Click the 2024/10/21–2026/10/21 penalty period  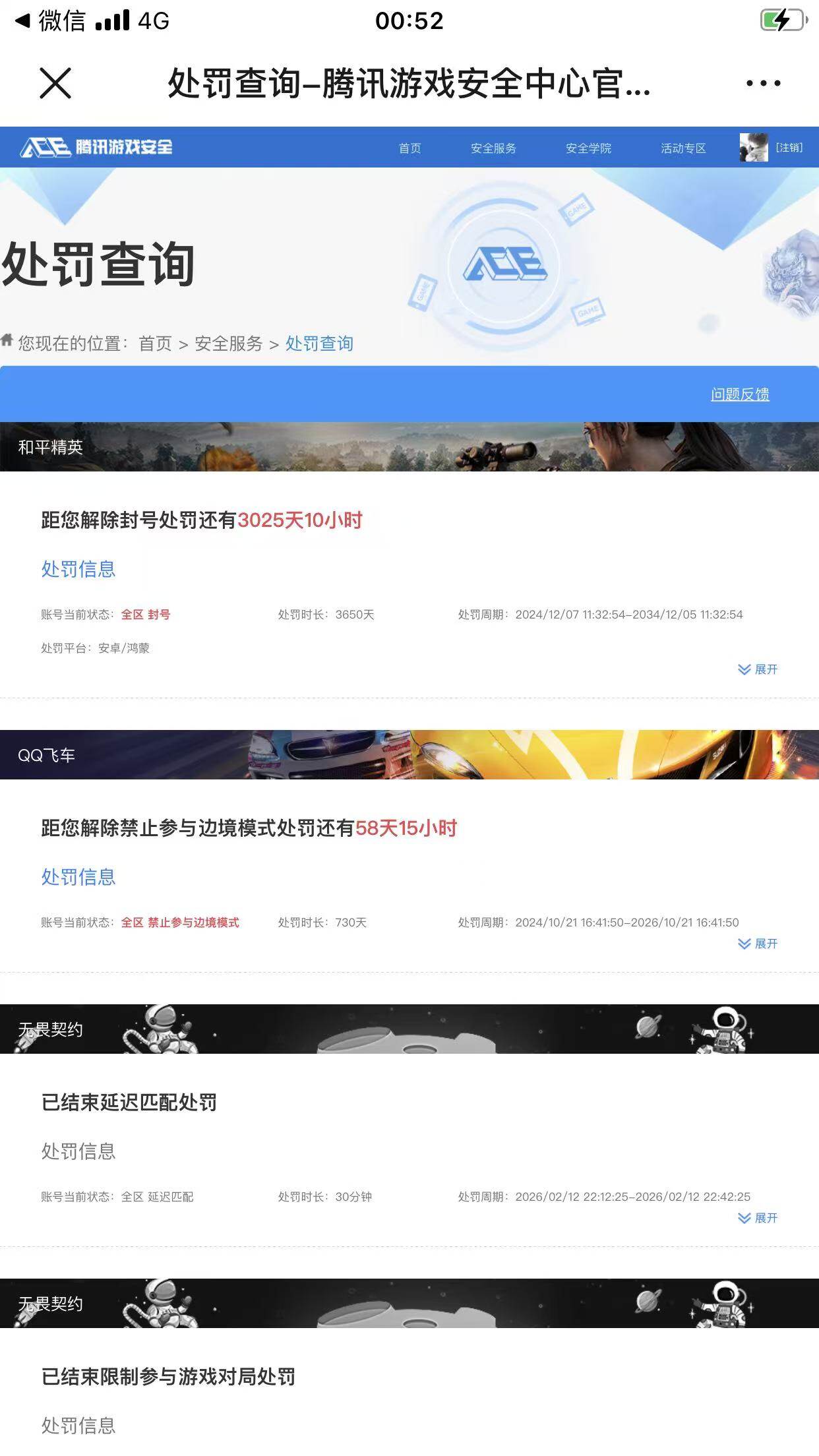click(627, 923)
